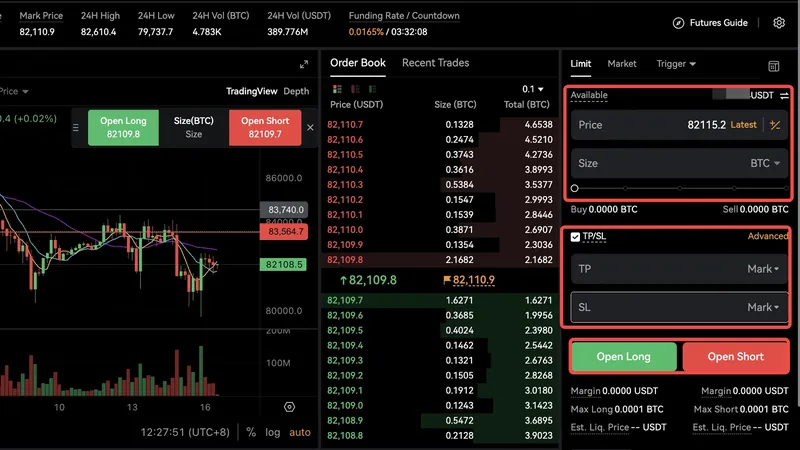Viewport: 800px width, 450px height.
Task: Switch chart to TradingView
Action: click(x=252, y=91)
